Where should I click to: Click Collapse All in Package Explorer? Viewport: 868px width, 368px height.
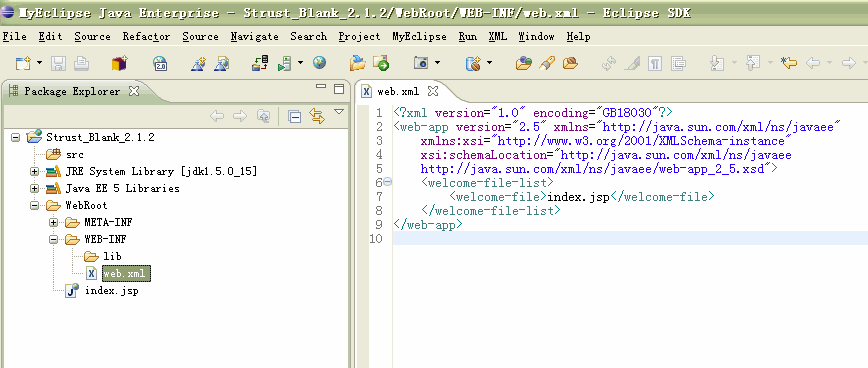tap(294, 116)
